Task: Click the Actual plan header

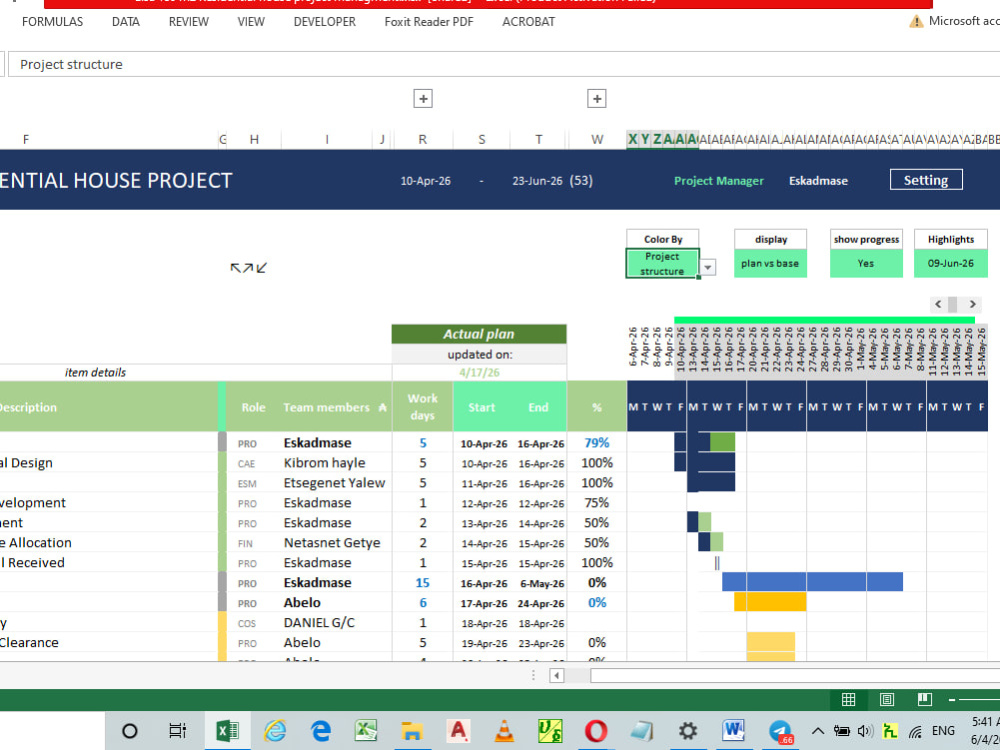Action: pos(479,334)
